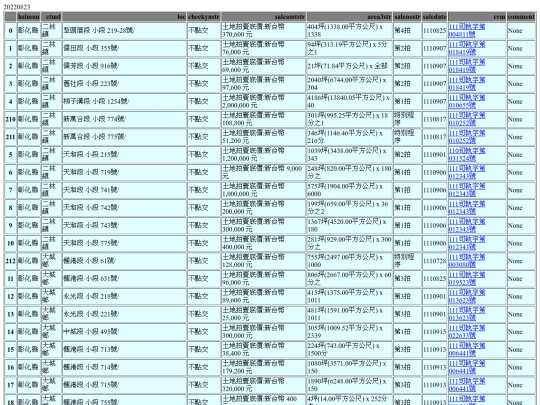Open the crm link in row 4
The width and height of the screenshot is (540, 405).
[x=467, y=102]
